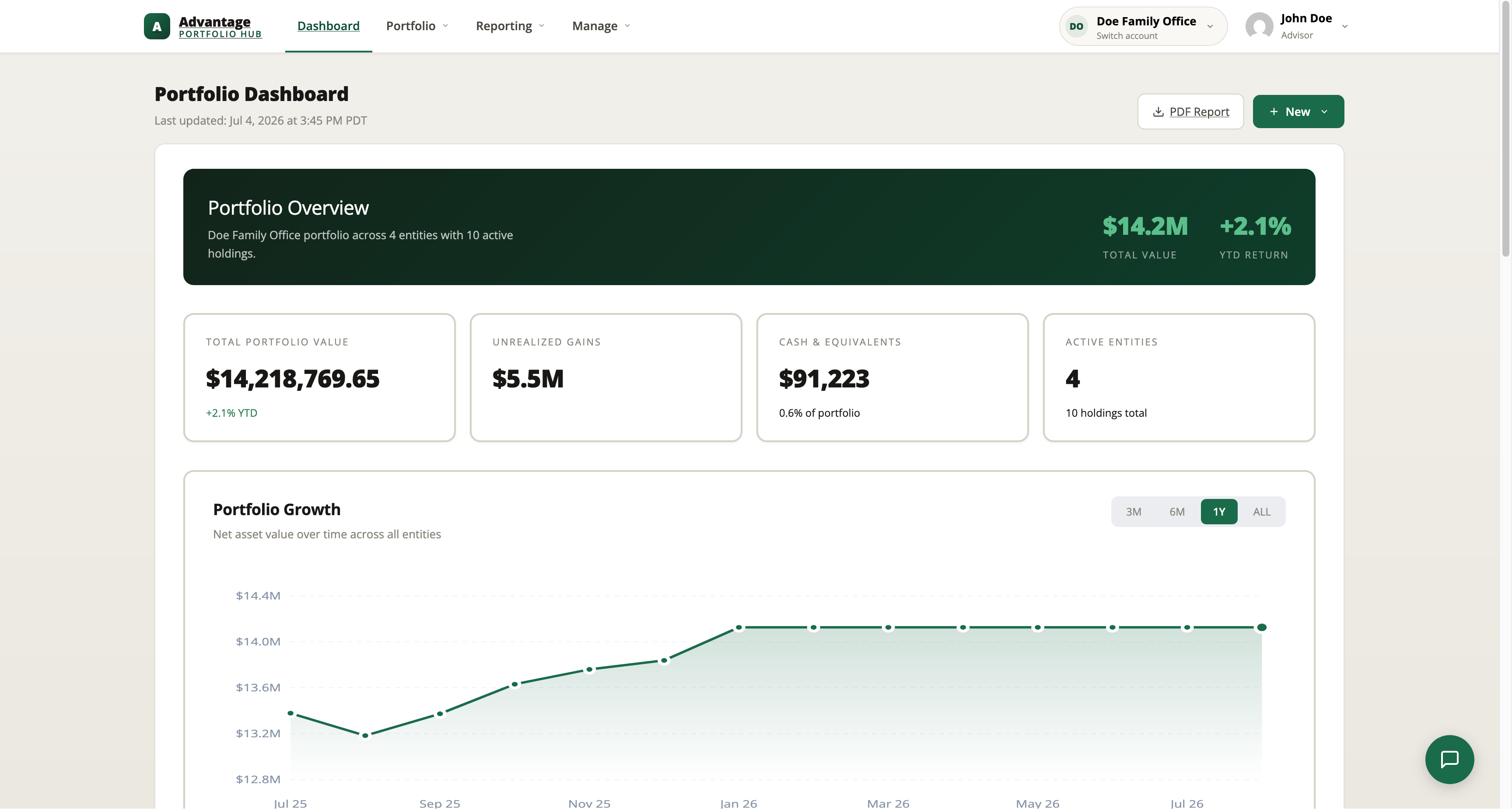
Task: Click the Advantage logo icon
Action: tap(157, 26)
